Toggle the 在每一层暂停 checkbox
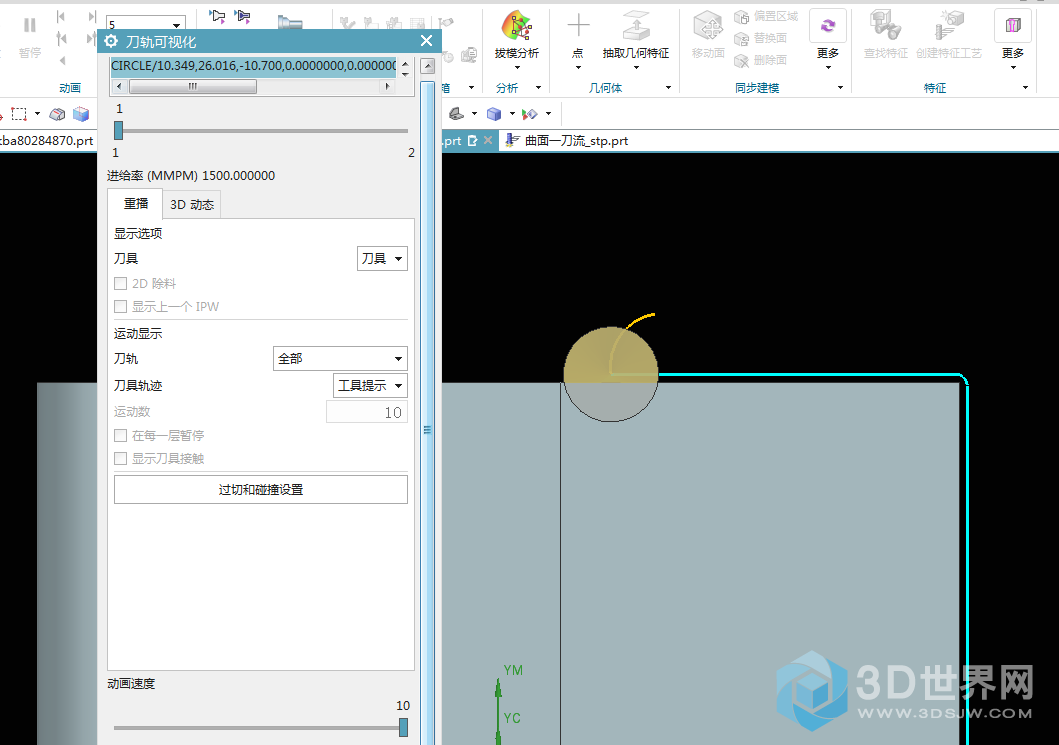The height and width of the screenshot is (745, 1059). click(x=121, y=436)
